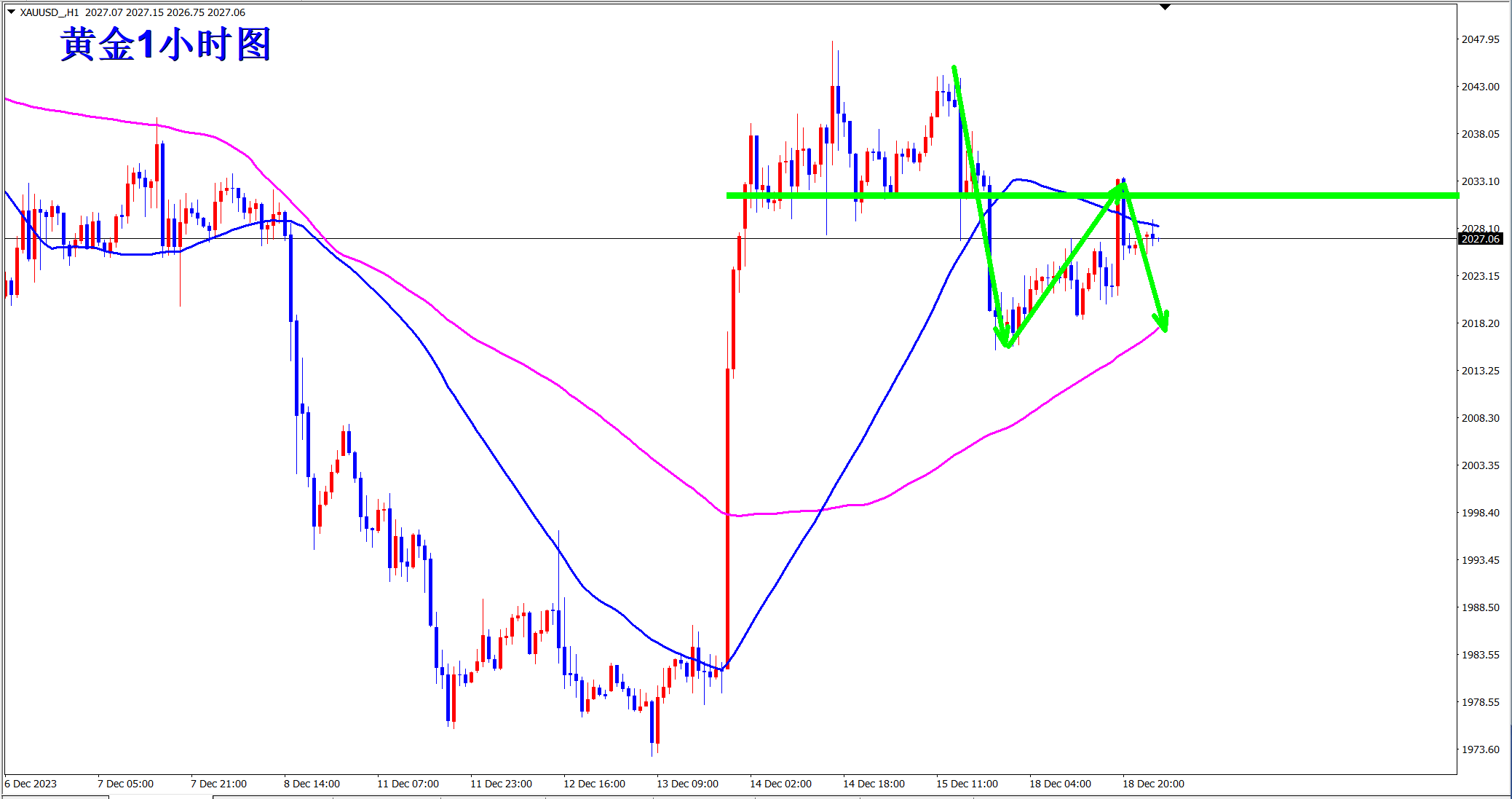Click the 18 Dec 20:00 time axis label
The width and height of the screenshot is (1512, 799).
point(1153,784)
